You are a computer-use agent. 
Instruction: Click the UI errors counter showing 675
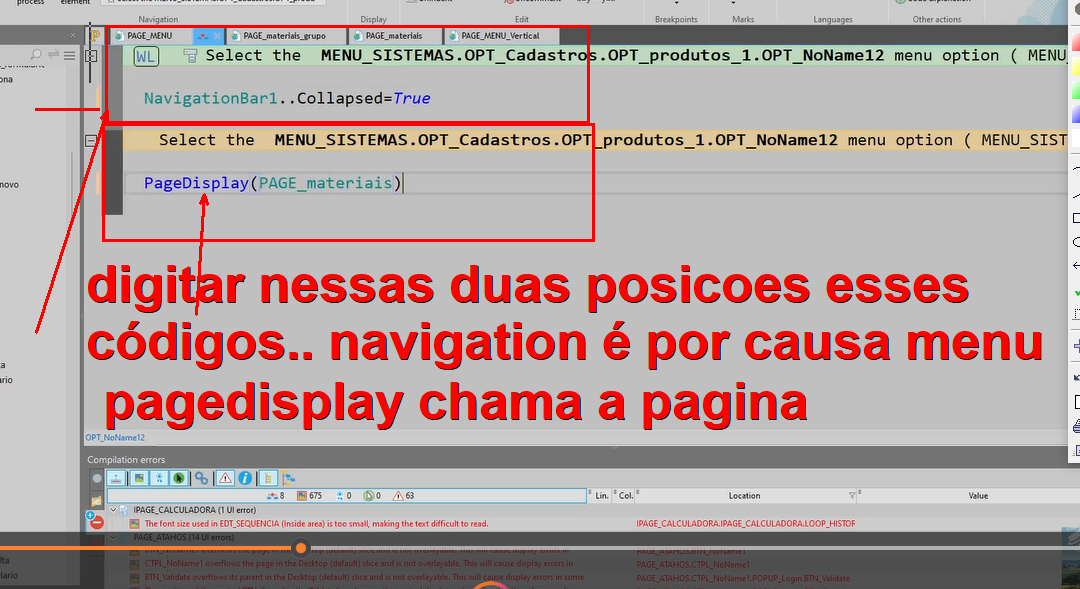pyautogui.click(x=310, y=496)
